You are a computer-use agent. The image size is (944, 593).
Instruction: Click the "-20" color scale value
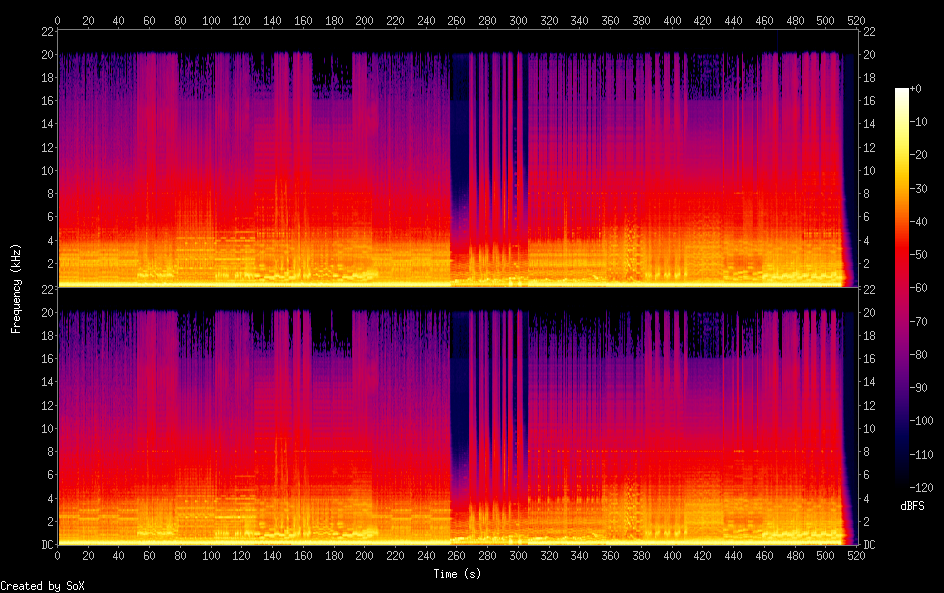[x=919, y=155]
